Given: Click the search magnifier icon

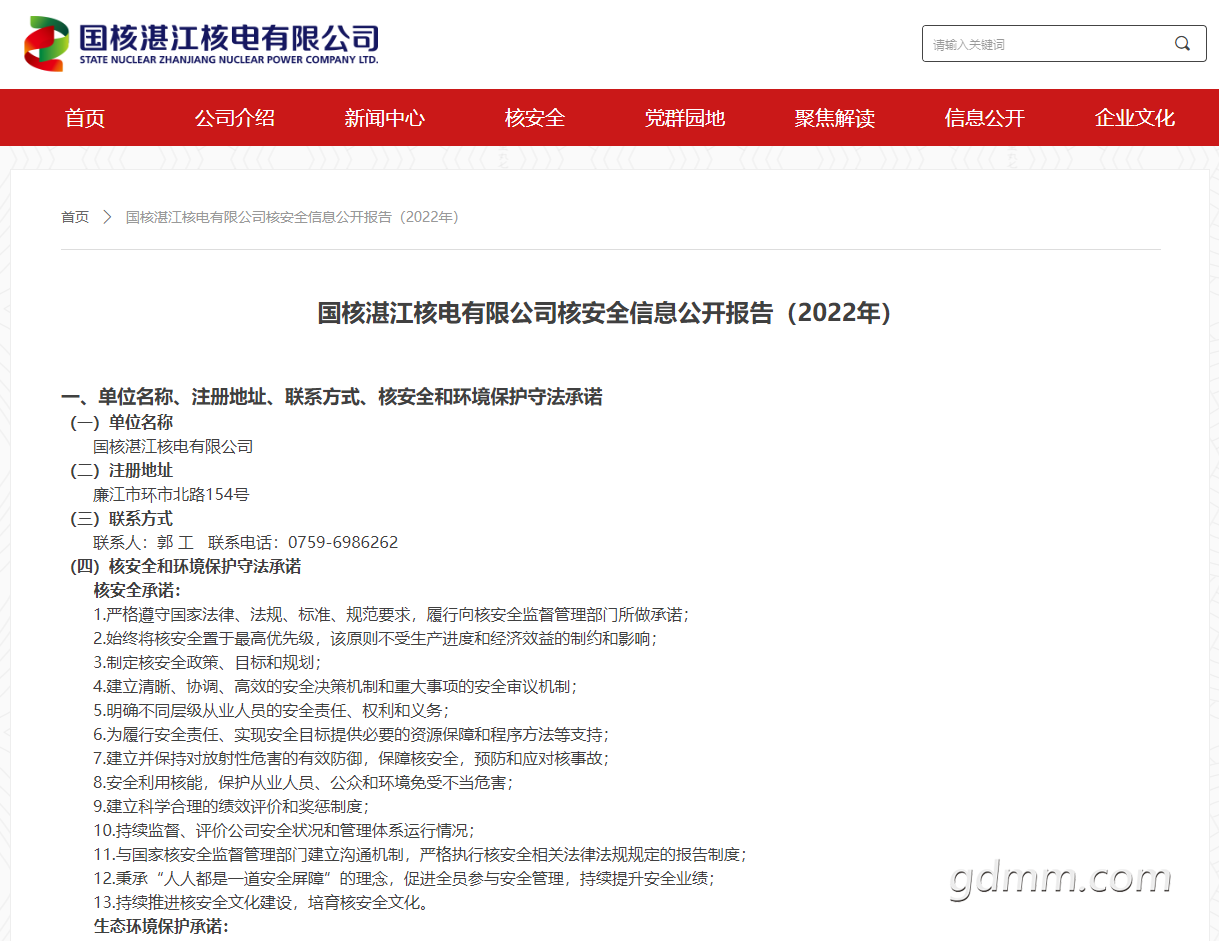Looking at the screenshot, I should pyautogui.click(x=1182, y=44).
